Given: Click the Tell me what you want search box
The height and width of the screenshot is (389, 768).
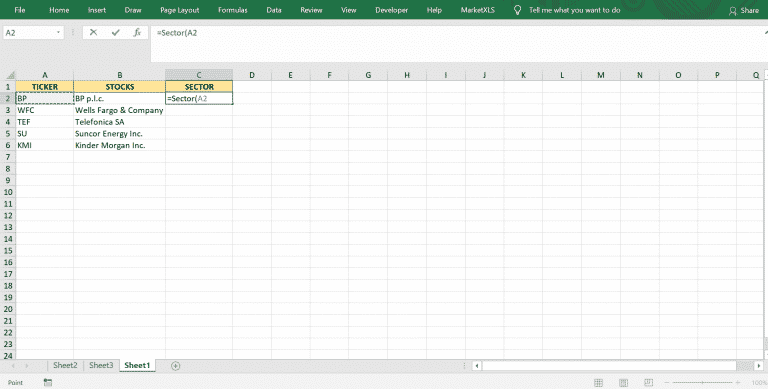Looking at the screenshot, I should (574, 10).
